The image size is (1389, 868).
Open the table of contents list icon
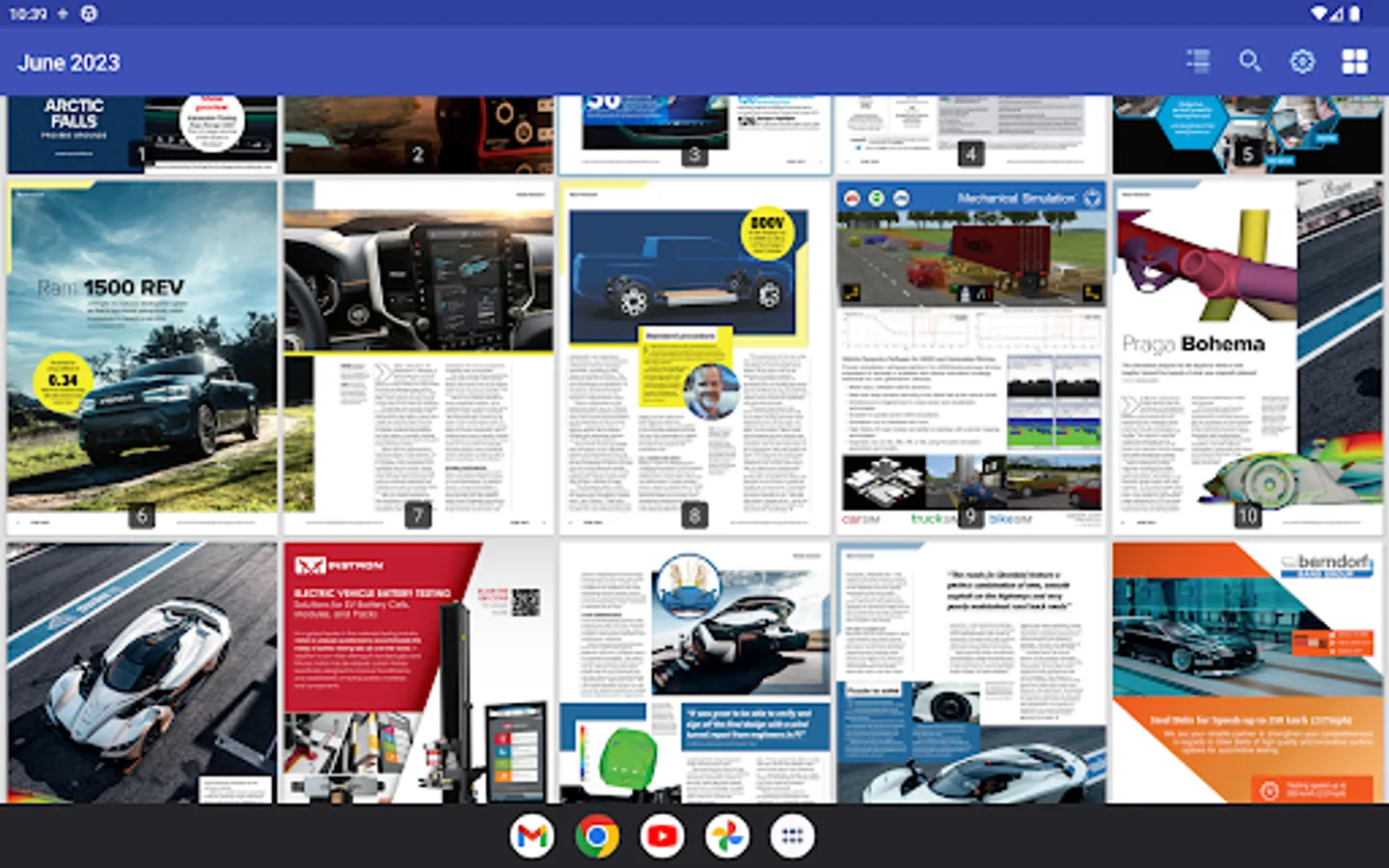(x=1198, y=62)
